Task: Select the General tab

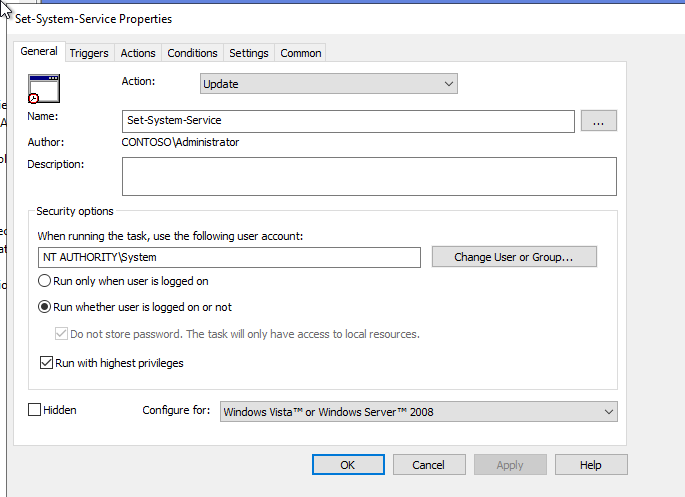Action: [39, 52]
